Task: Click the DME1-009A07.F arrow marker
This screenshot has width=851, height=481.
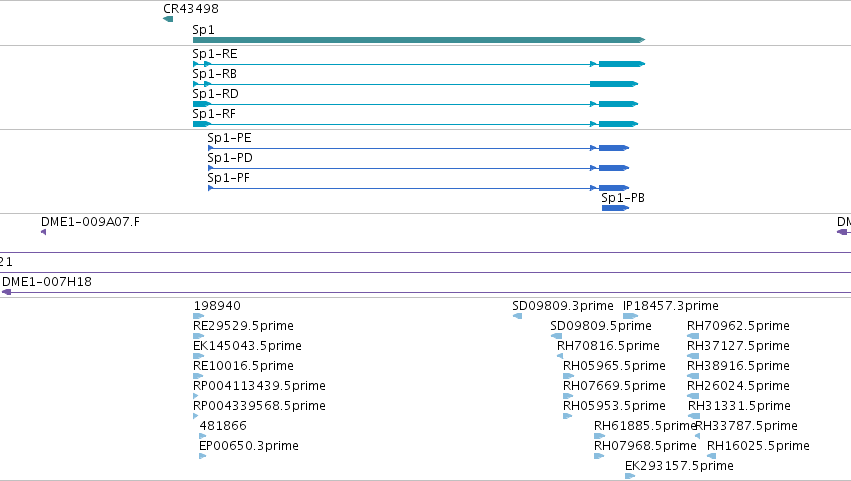Action: [x=43, y=232]
